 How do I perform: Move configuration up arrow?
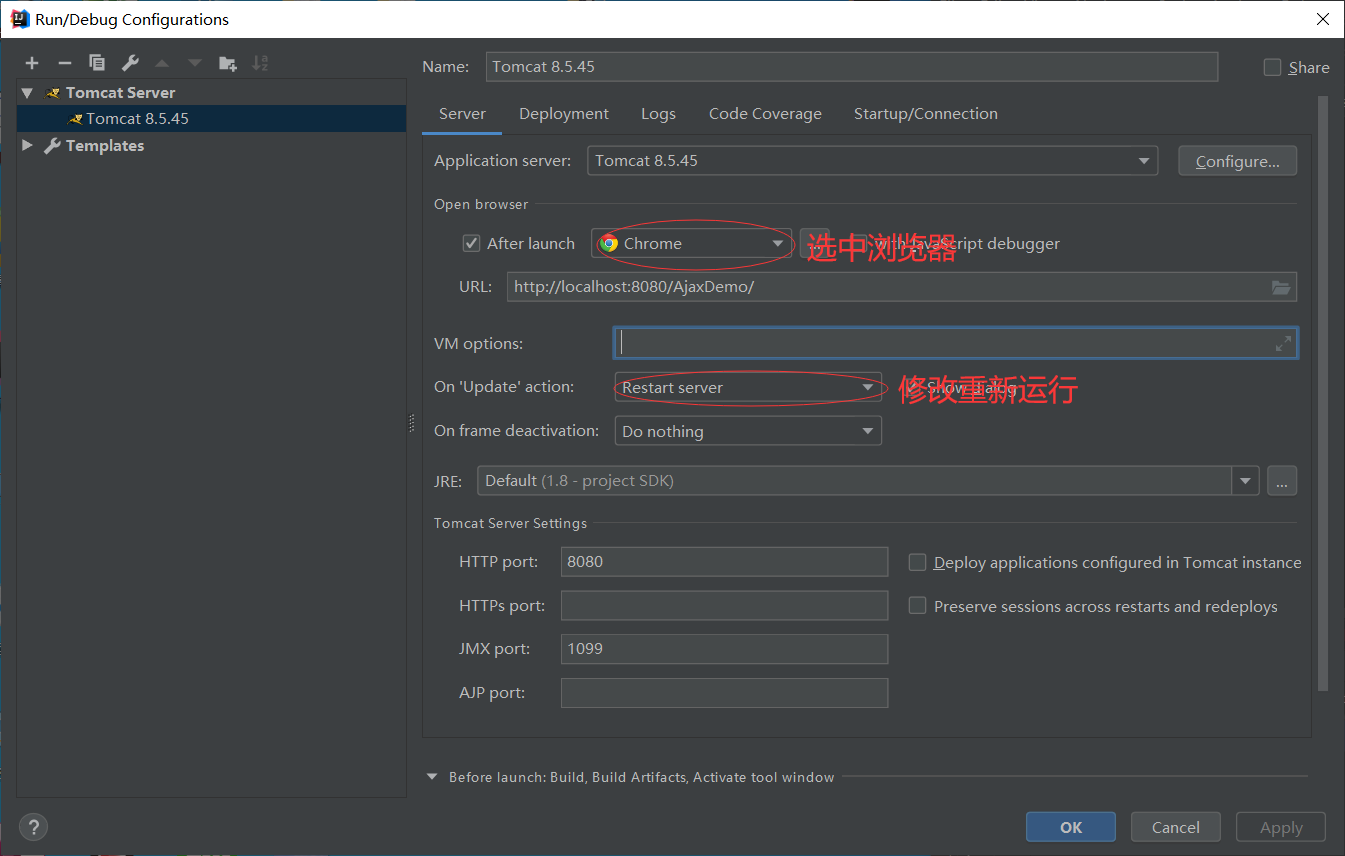(162, 63)
